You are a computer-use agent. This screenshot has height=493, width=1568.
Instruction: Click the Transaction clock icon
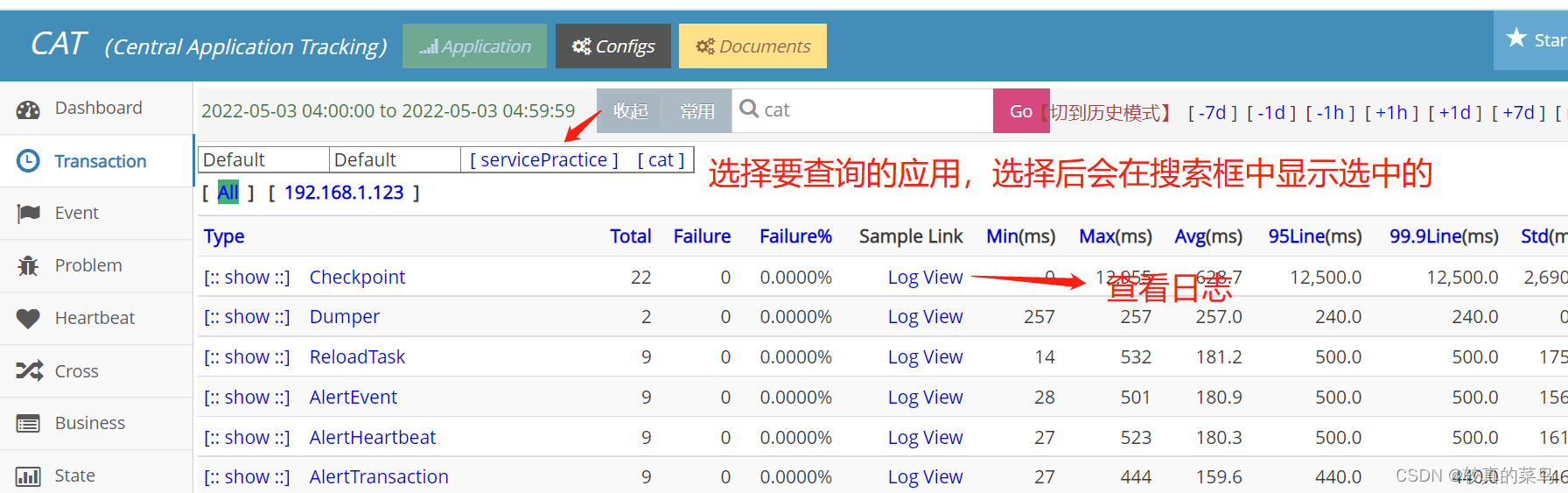point(28,161)
